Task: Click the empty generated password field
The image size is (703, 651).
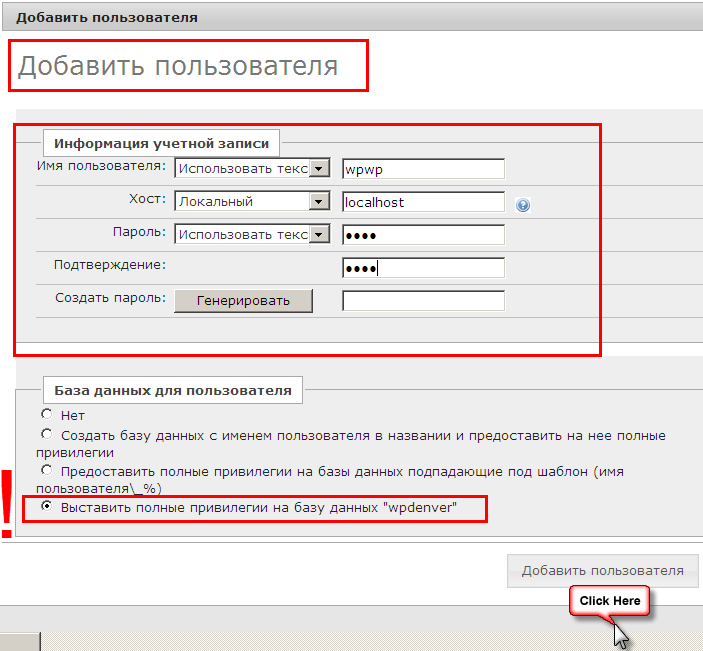Action: (x=423, y=301)
